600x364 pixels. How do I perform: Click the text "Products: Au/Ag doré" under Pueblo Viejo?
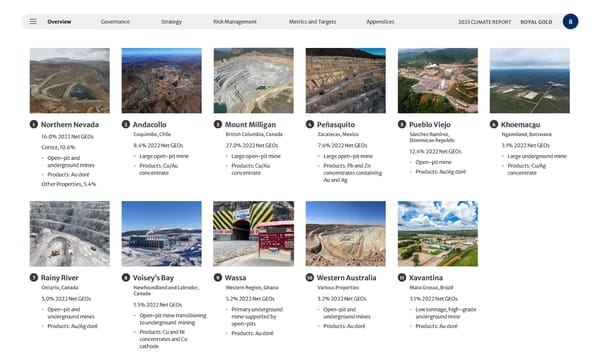[440, 172]
